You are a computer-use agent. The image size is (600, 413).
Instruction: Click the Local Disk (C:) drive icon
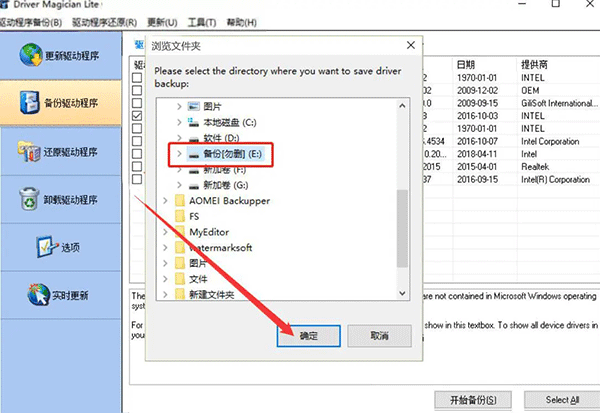pos(194,122)
